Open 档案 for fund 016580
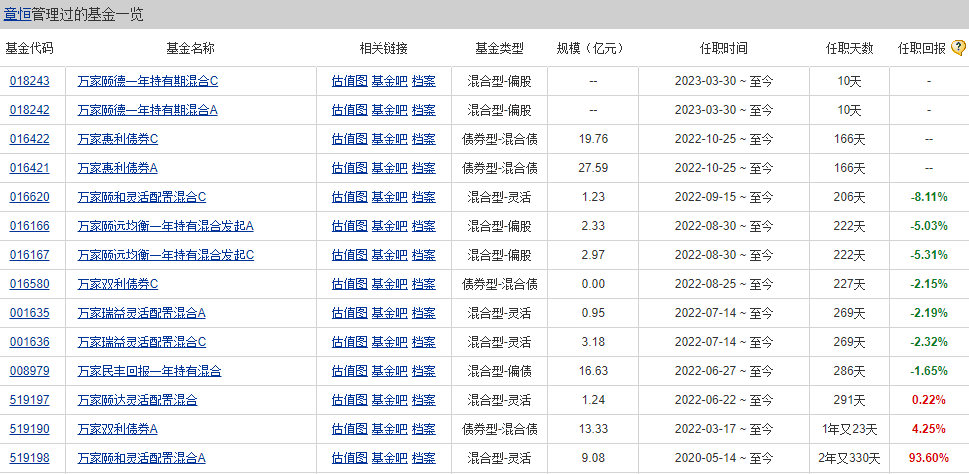The height and width of the screenshot is (474, 969). click(423, 284)
